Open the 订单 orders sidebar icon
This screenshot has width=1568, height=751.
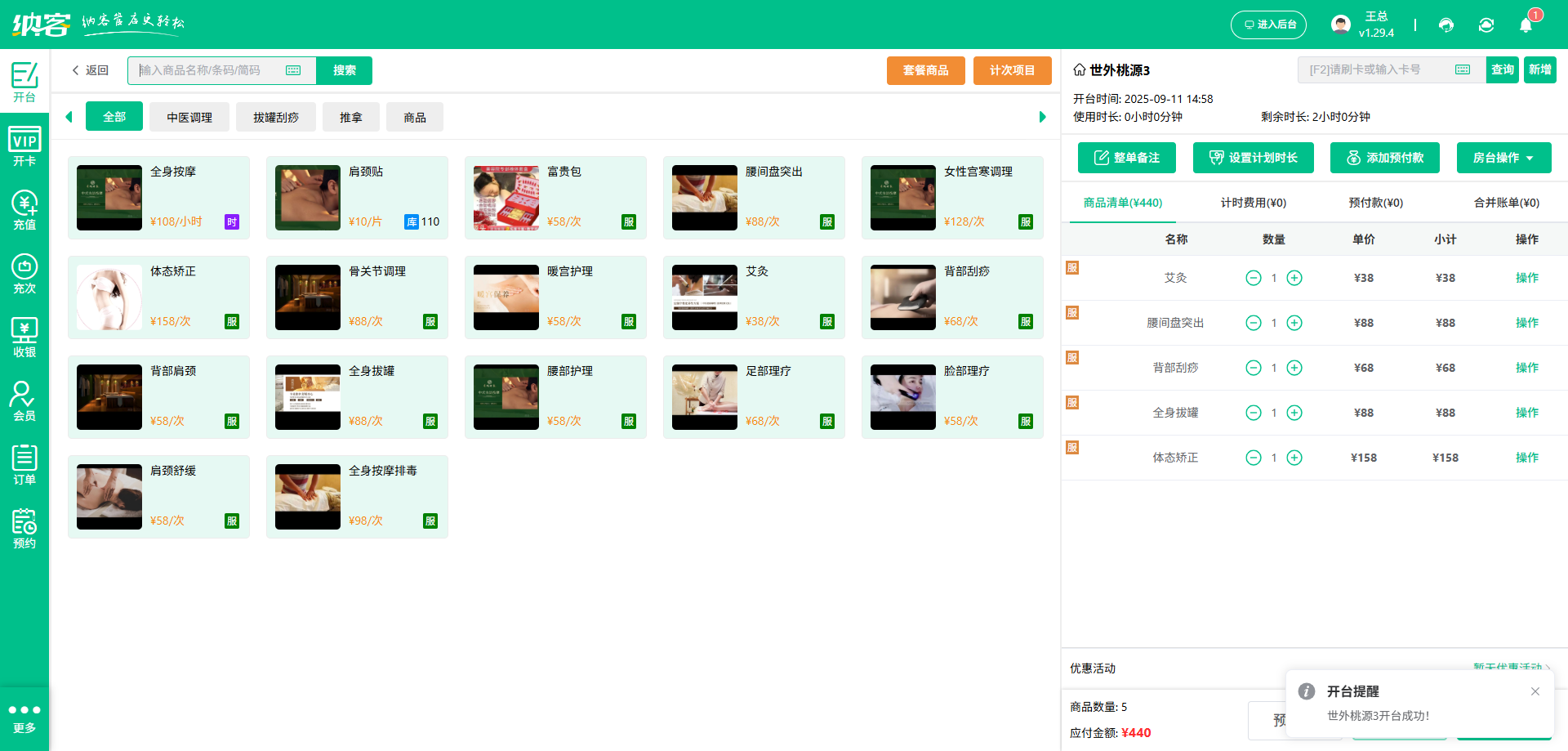pyautogui.click(x=24, y=463)
